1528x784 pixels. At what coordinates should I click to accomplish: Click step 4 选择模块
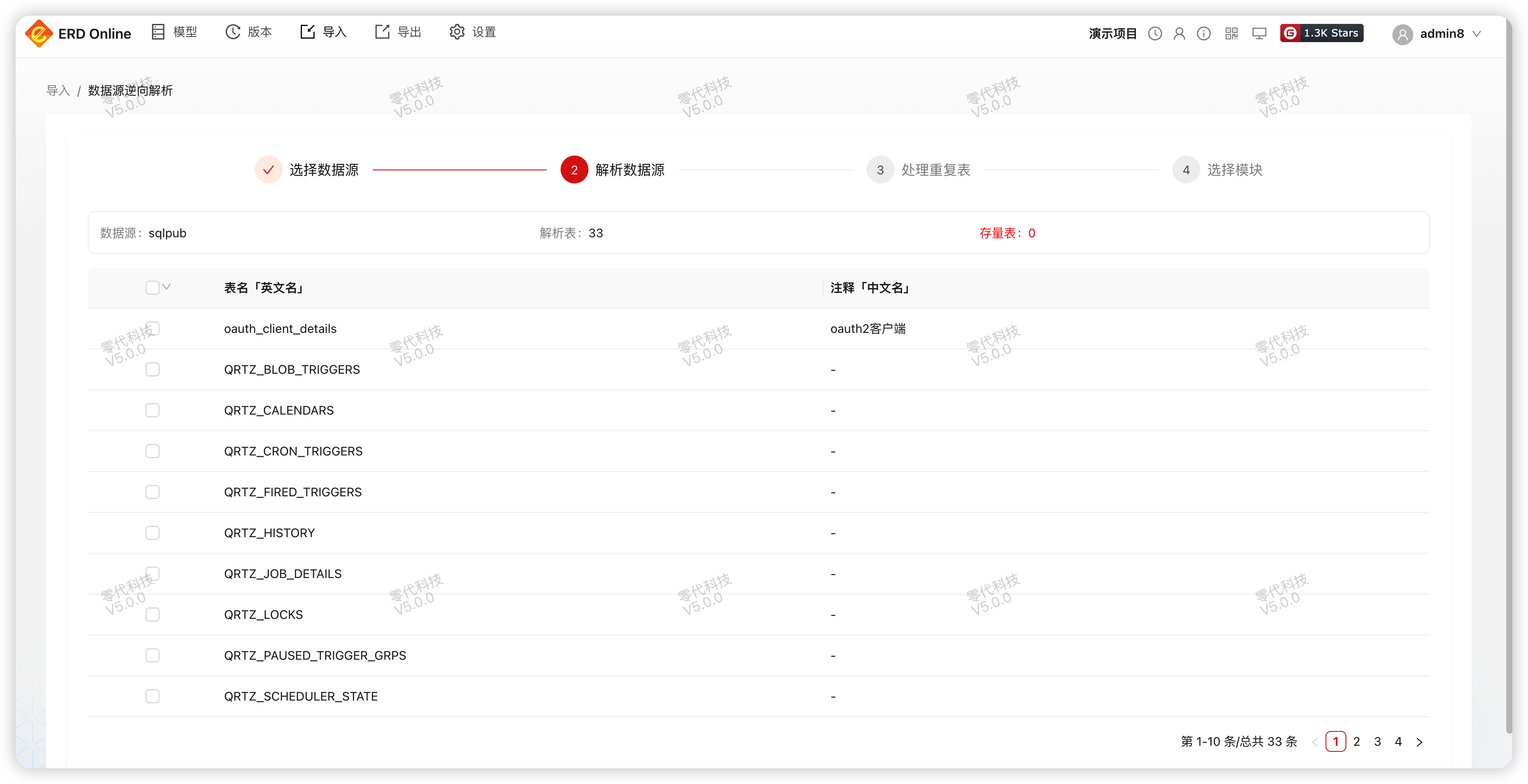click(1218, 170)
